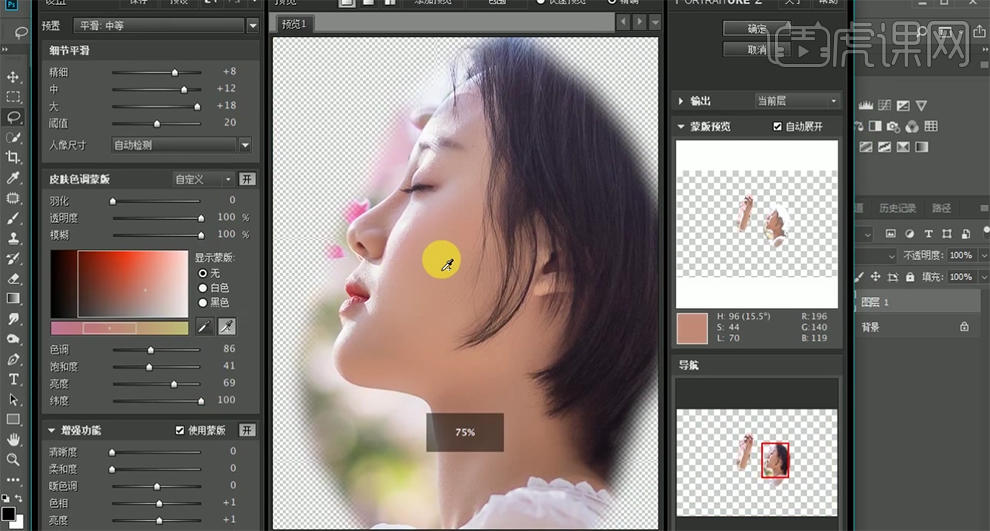Image resolution: width=990 pixels, height=531 pixels.
Task: Click the 阈值 slider handle
Action: (x=156, y=123)
